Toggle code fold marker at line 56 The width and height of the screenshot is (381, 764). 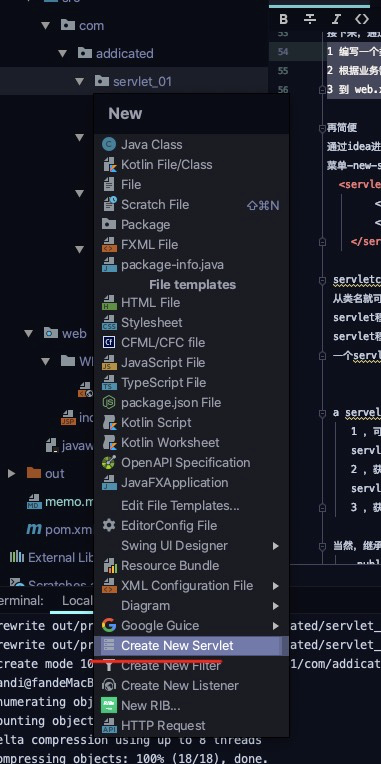point(322,90)
